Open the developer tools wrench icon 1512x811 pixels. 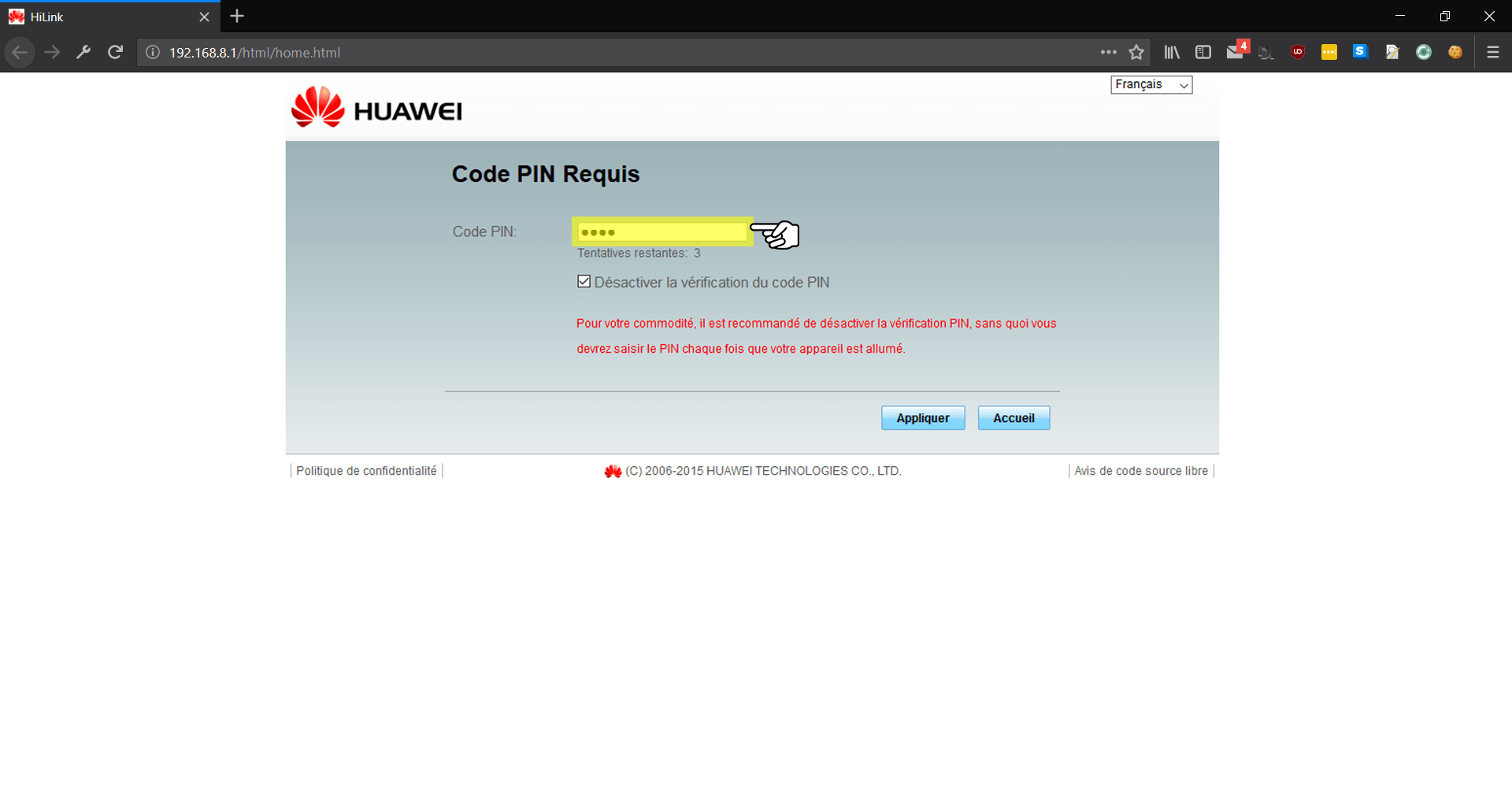83,53
